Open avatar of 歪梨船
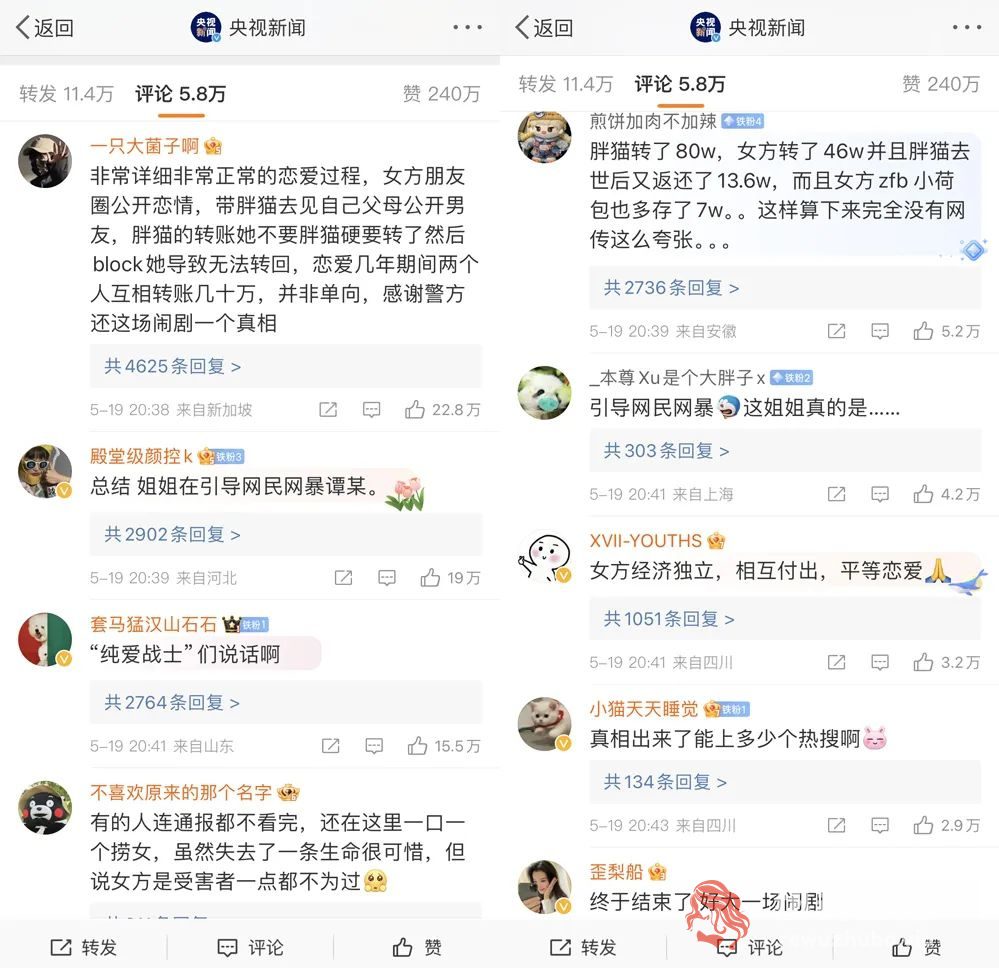 (x=544, y=887)
